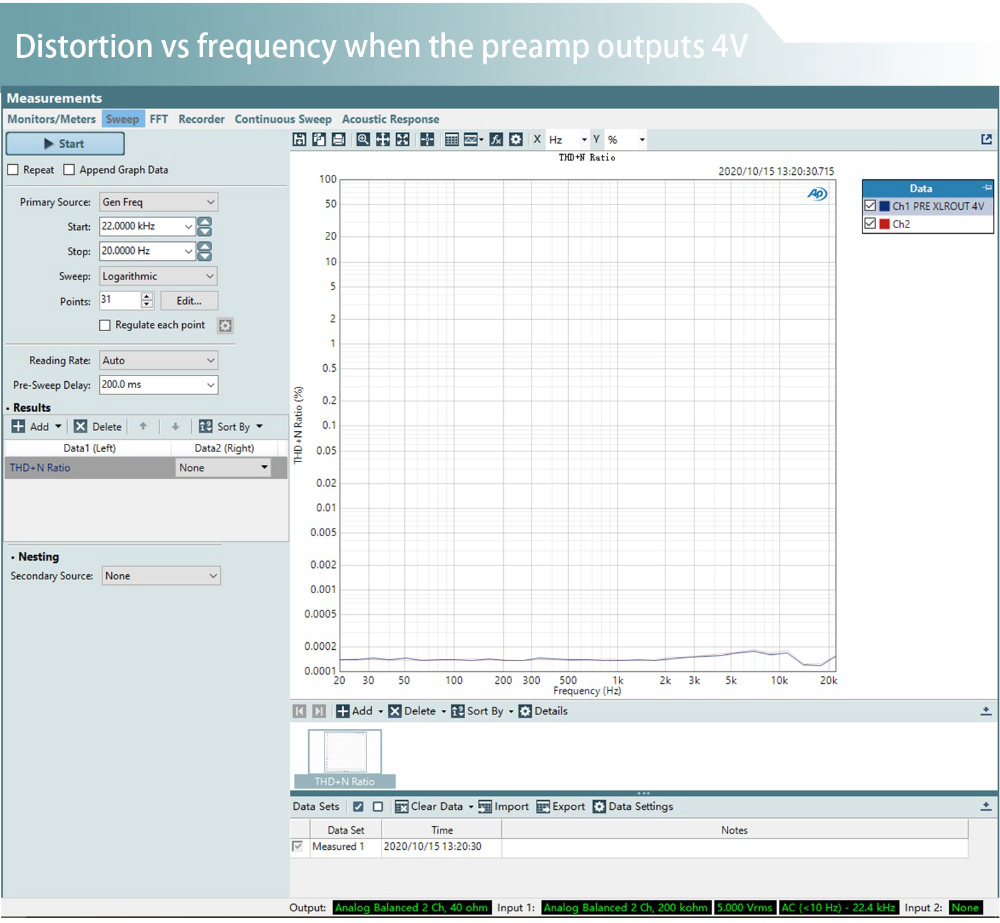
Task: Activate the zoom magnifier tool above graph
Action: point(364,140)
